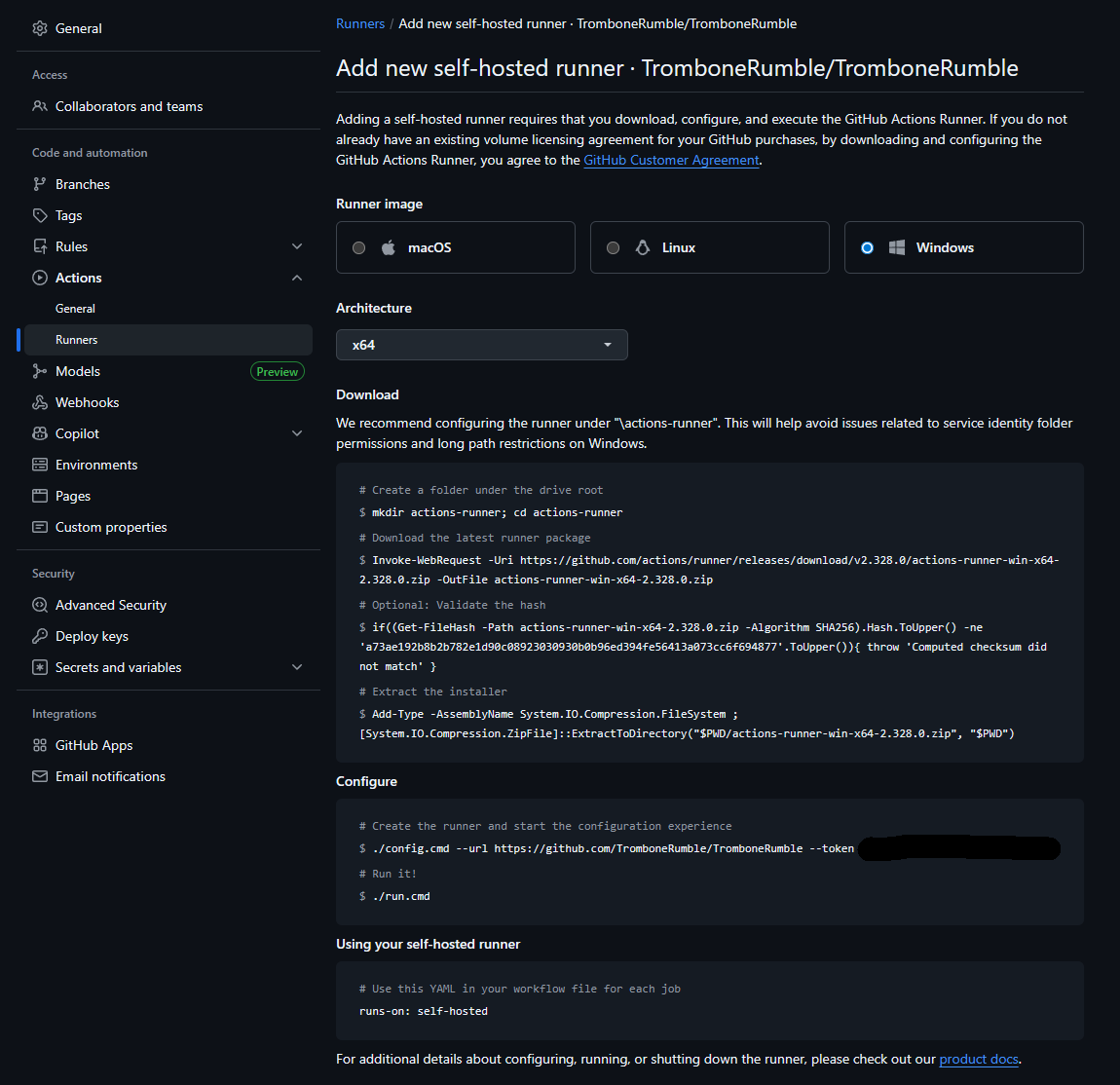Screen dimensions: 1120x1085
Task: Click the GitHub Apps grid icon
Action: (40, 746)
